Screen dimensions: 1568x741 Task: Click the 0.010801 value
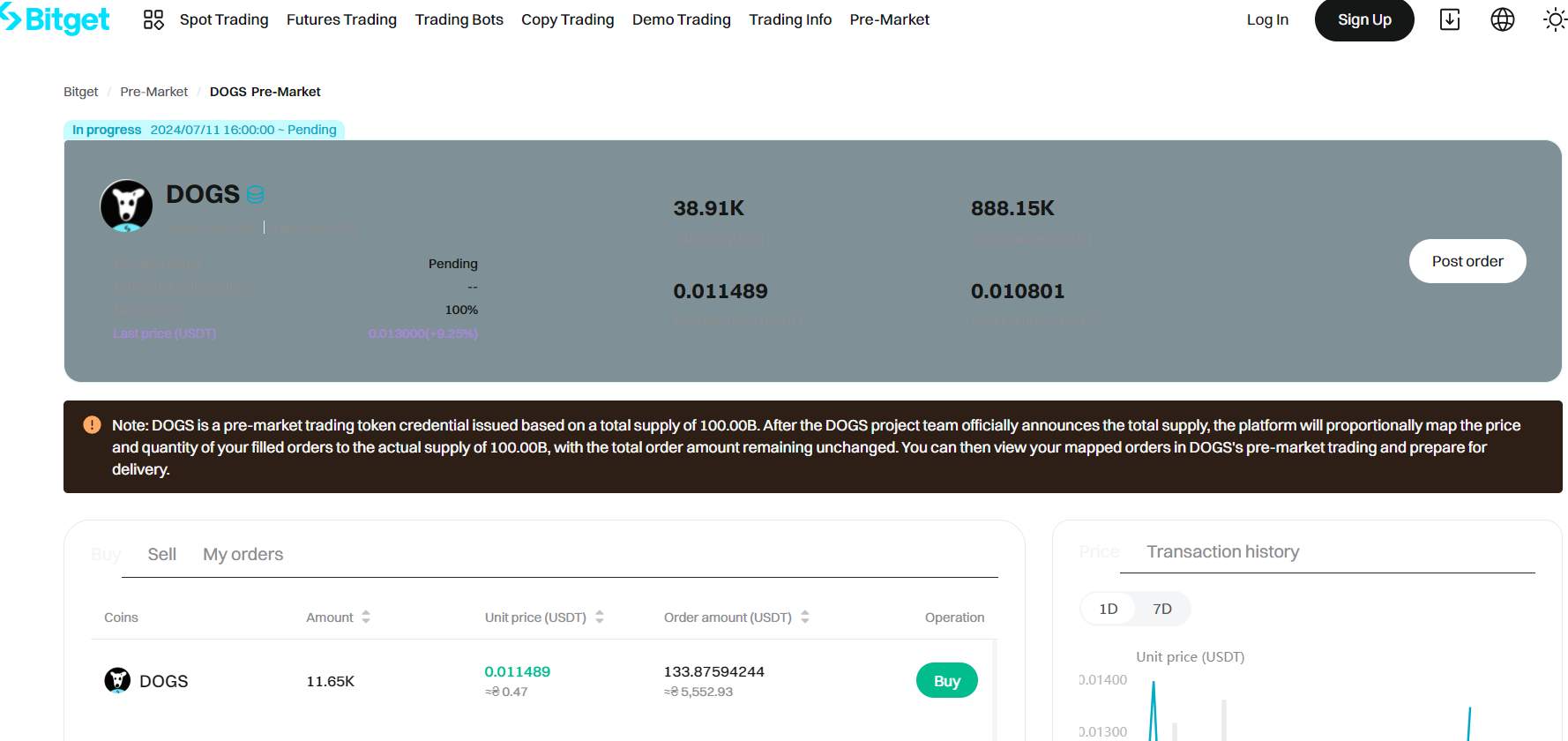tap(1018, 291)
